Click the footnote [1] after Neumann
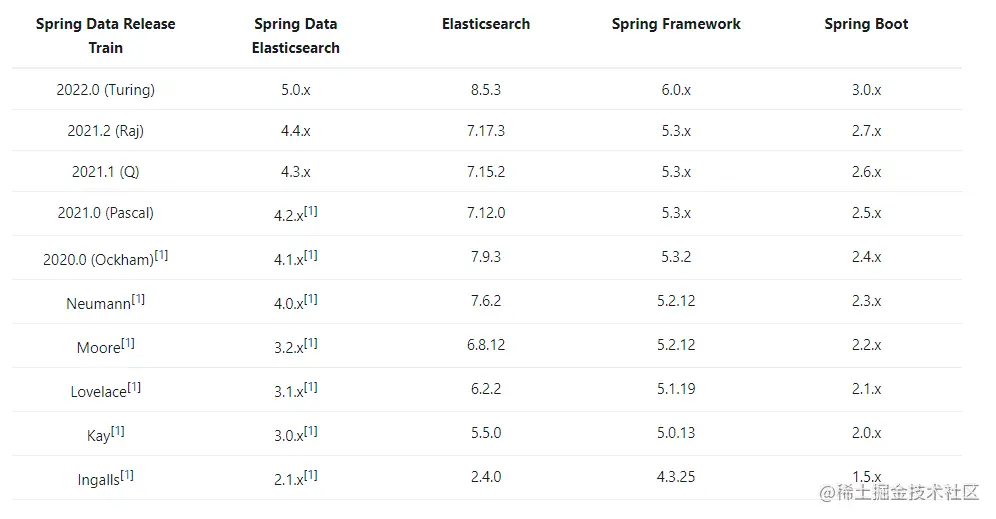The image size is (996, 519). 138,299
